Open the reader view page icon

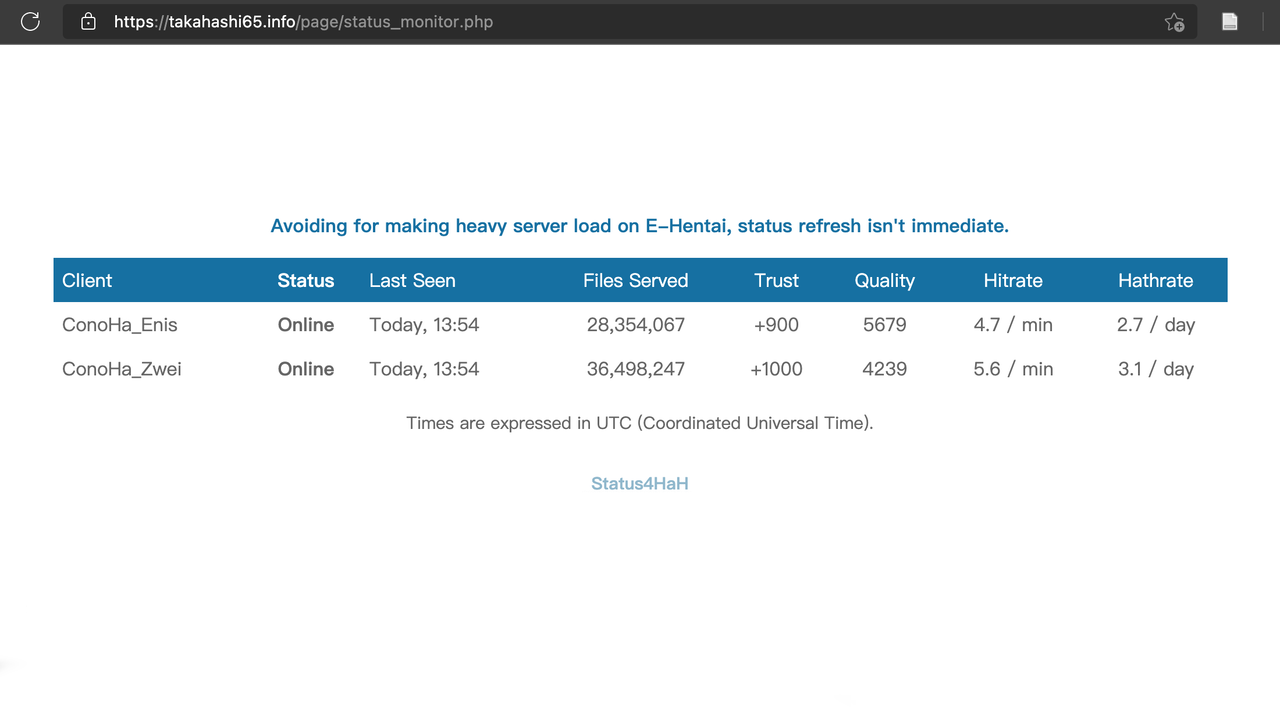[1230, 22]
